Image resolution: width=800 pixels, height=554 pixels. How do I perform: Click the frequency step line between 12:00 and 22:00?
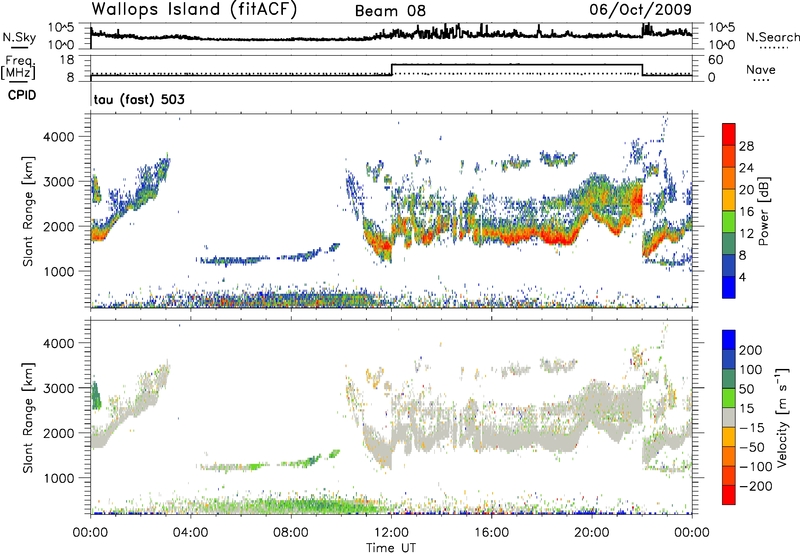point(516,65)
